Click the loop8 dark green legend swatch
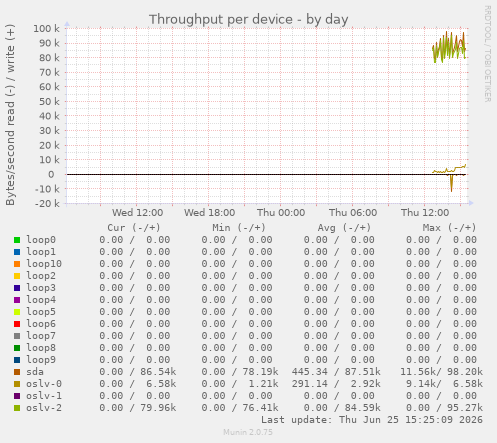 (x=17, y=348)
